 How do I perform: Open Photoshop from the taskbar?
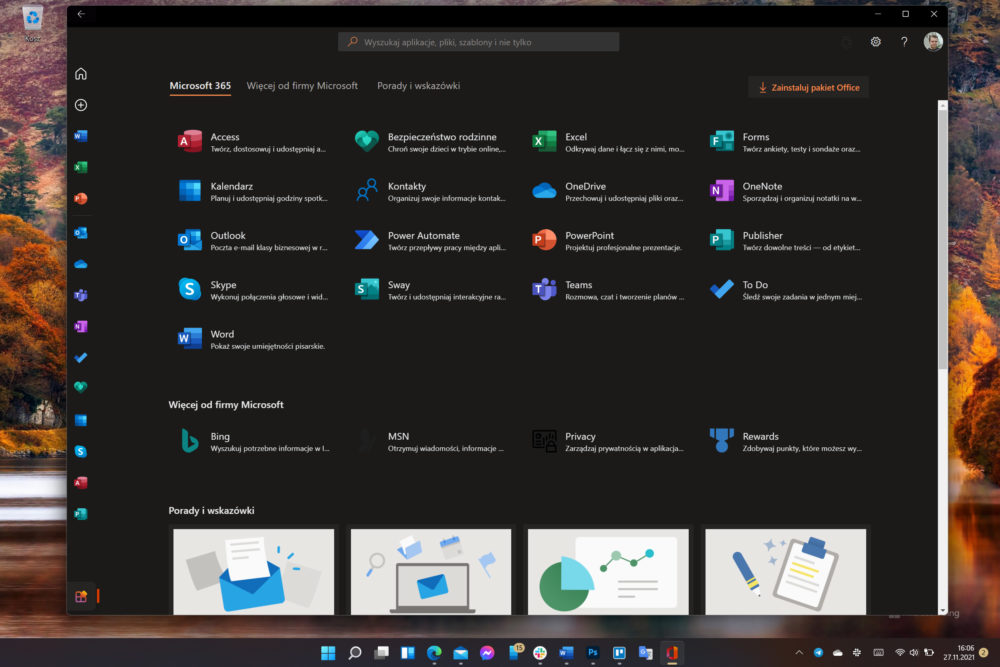pyautogui.click(x=592, y=653)
